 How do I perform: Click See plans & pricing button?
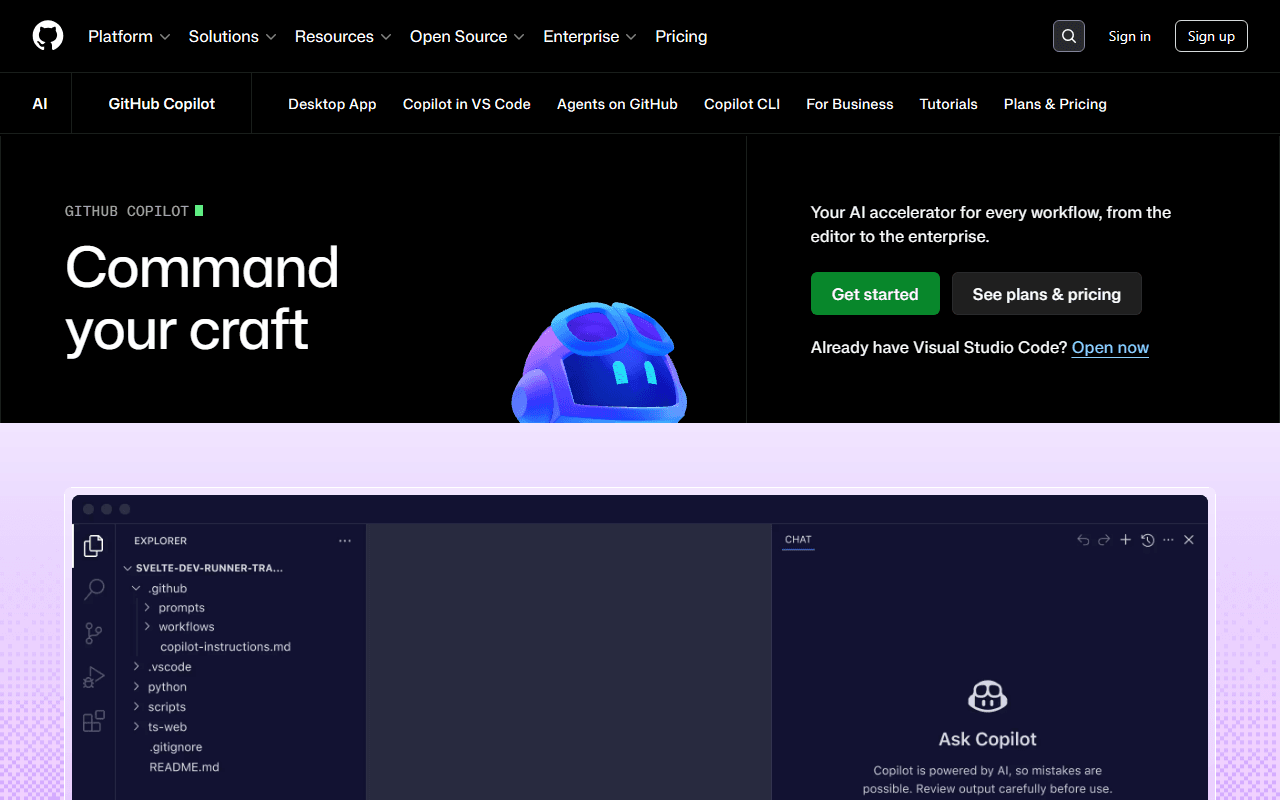tap(1047, 294)
